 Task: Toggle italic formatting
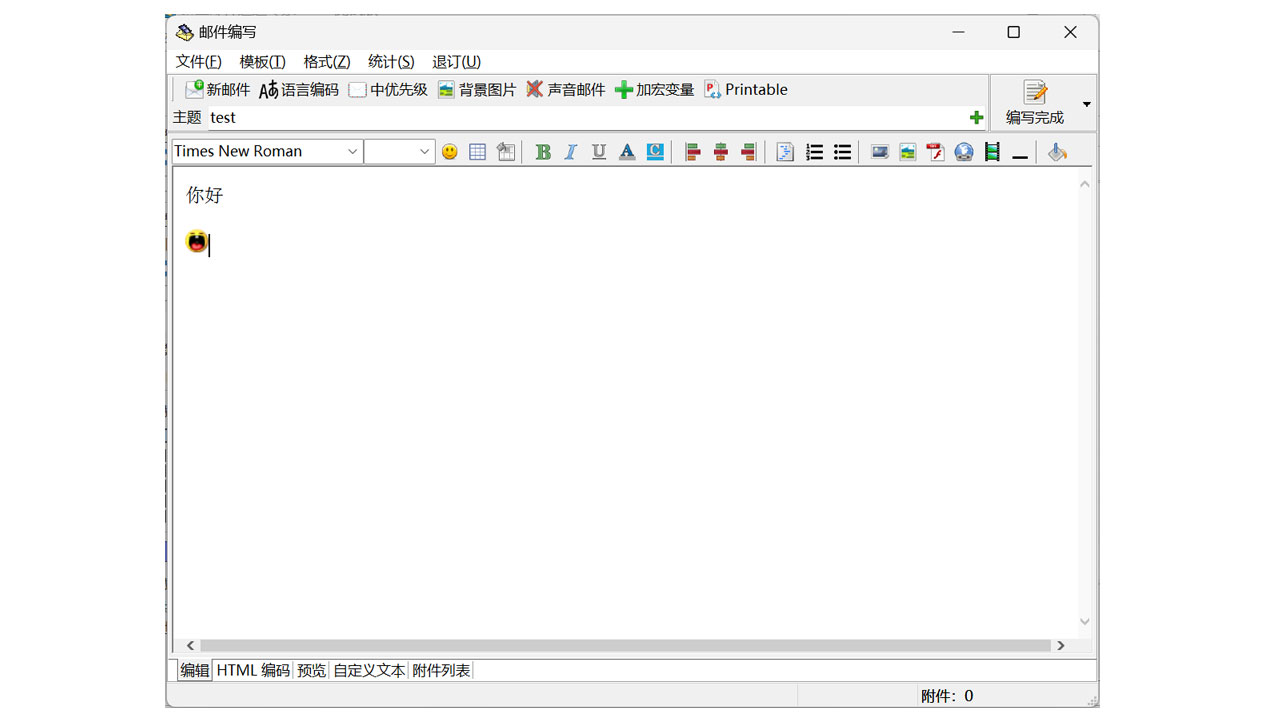pyautogui.click(x=571, y=151)
